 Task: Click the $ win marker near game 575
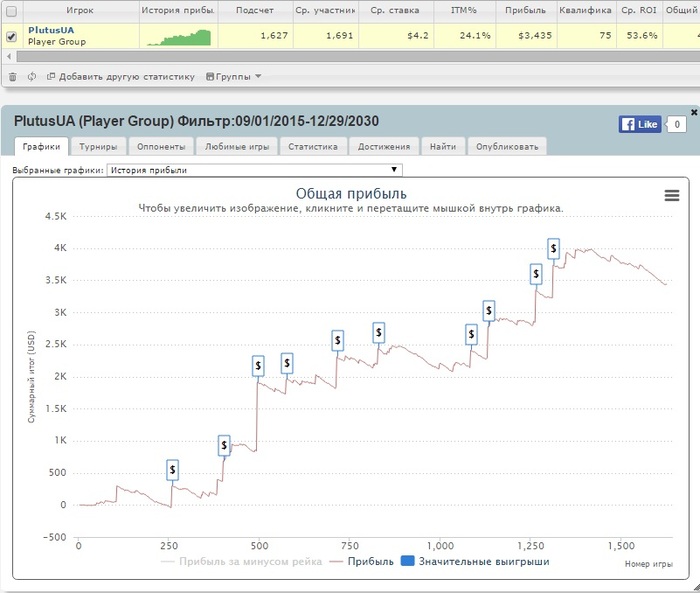(287, 363)
